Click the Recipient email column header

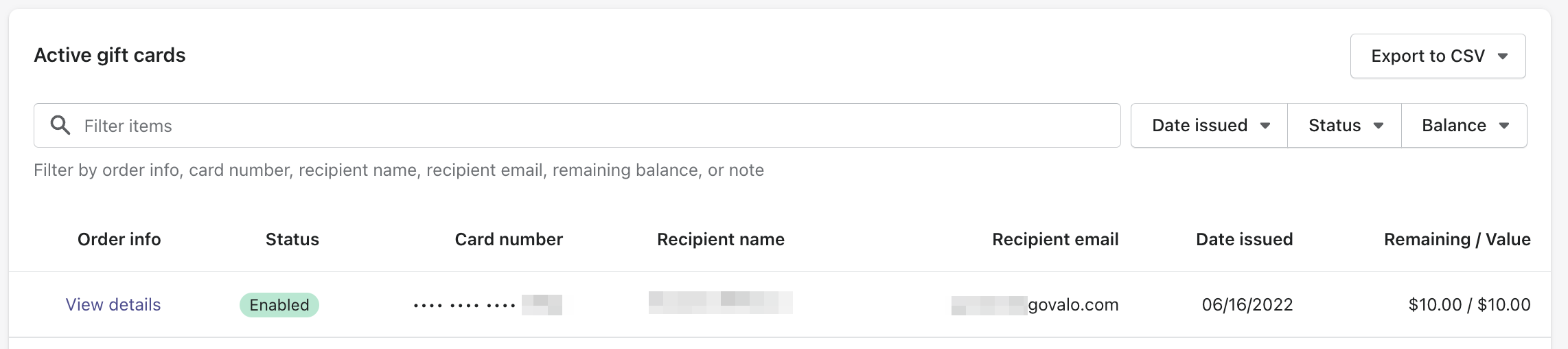pos(1055,239)
